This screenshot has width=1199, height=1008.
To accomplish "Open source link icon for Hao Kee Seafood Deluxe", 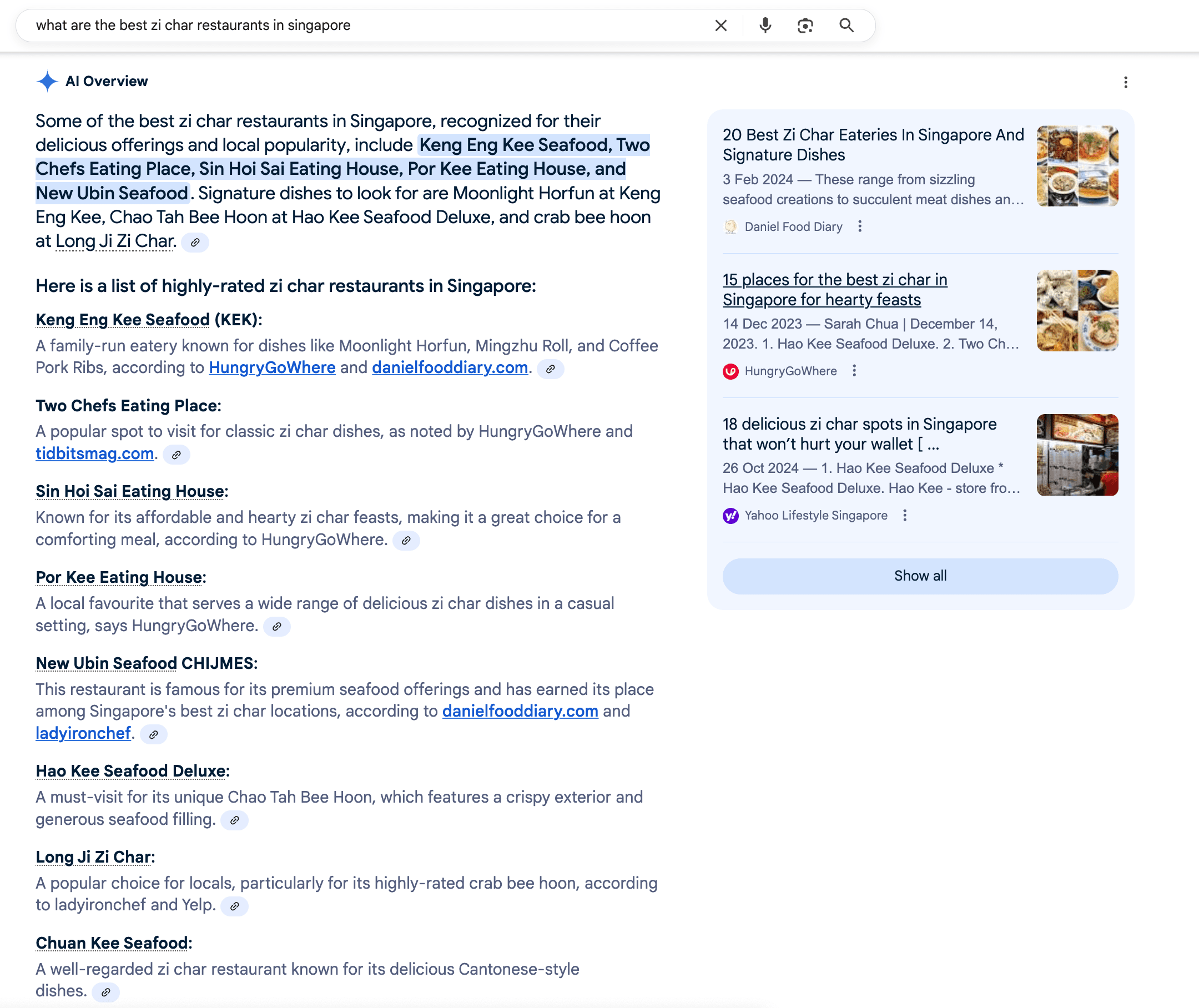I will click(234, 820).
